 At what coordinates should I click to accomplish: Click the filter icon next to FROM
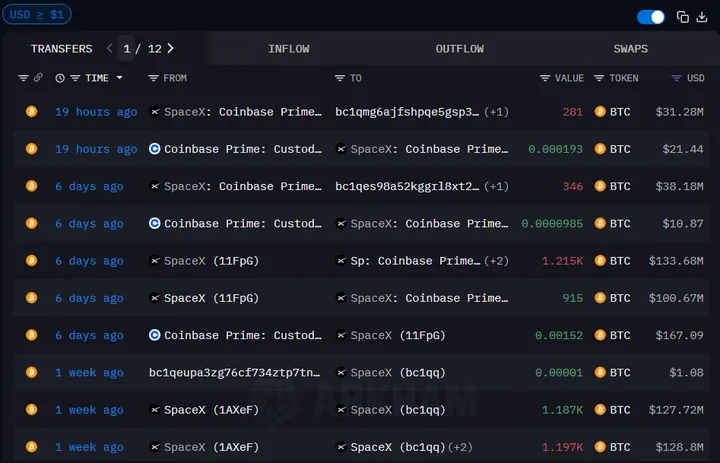153,78
